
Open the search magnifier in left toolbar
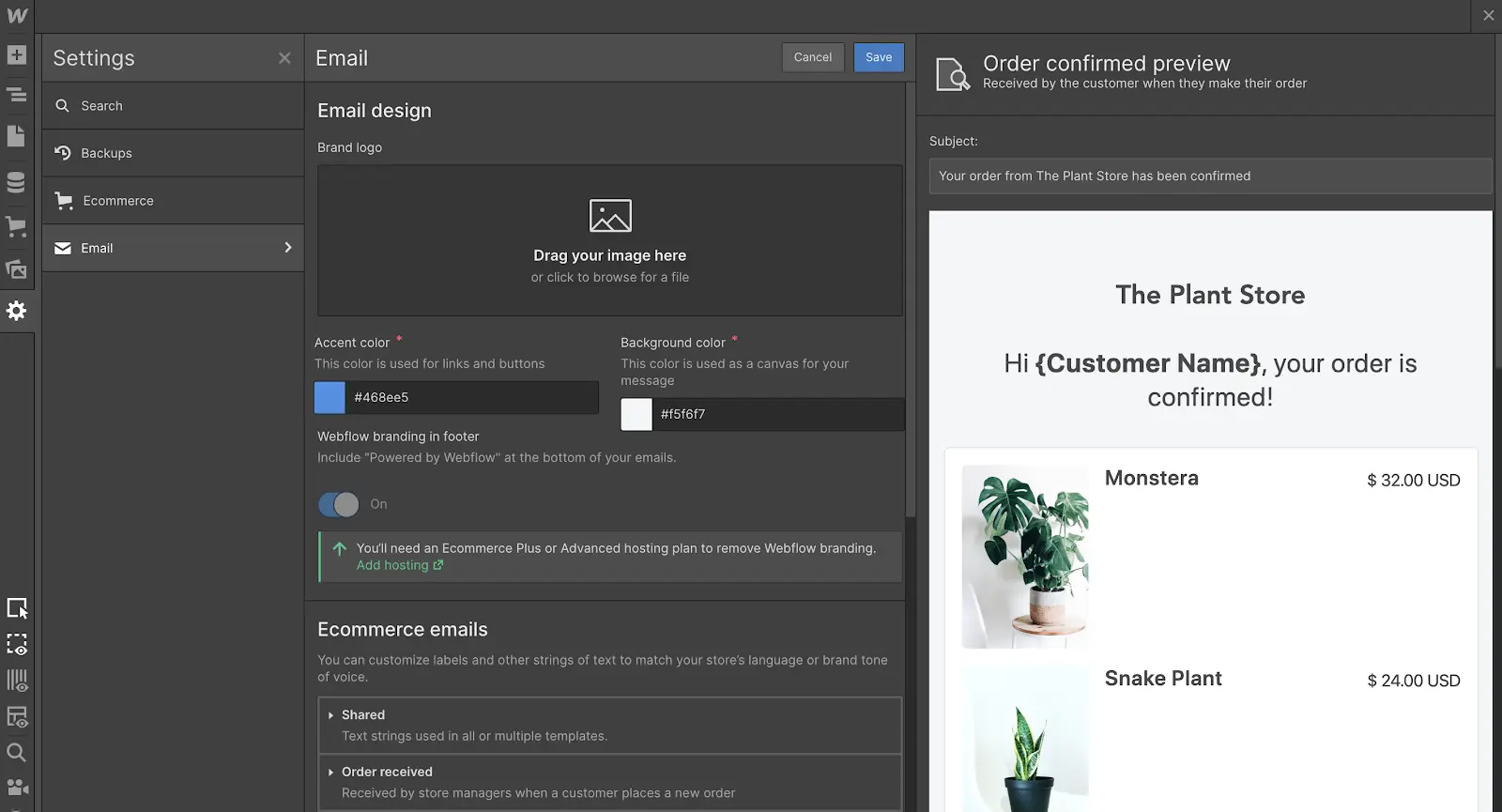[x=16, y=752]
